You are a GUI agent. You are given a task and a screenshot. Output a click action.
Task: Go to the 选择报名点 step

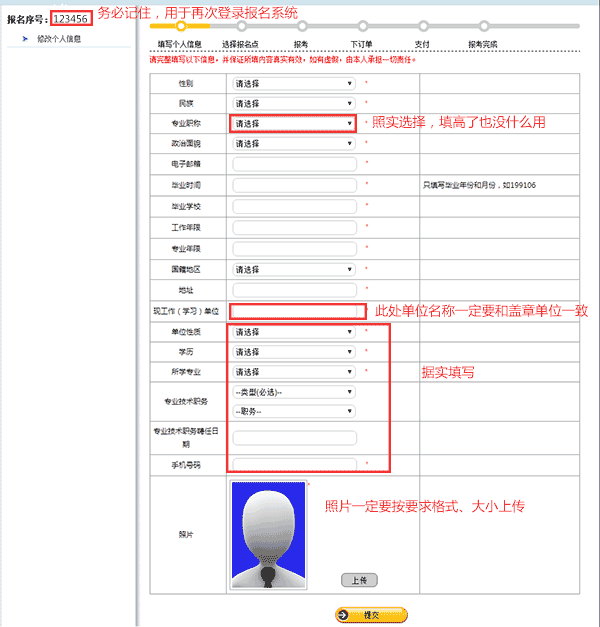click(240, 45)
